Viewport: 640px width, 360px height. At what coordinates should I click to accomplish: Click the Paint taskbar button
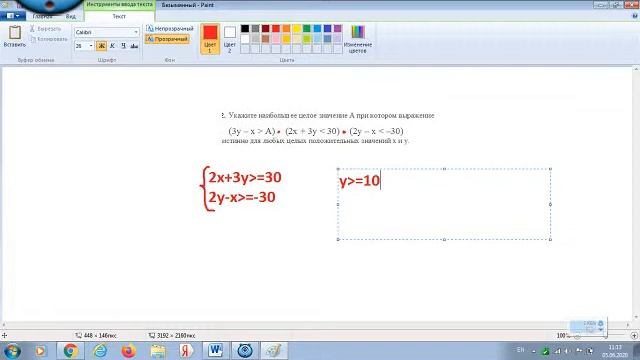274,351
